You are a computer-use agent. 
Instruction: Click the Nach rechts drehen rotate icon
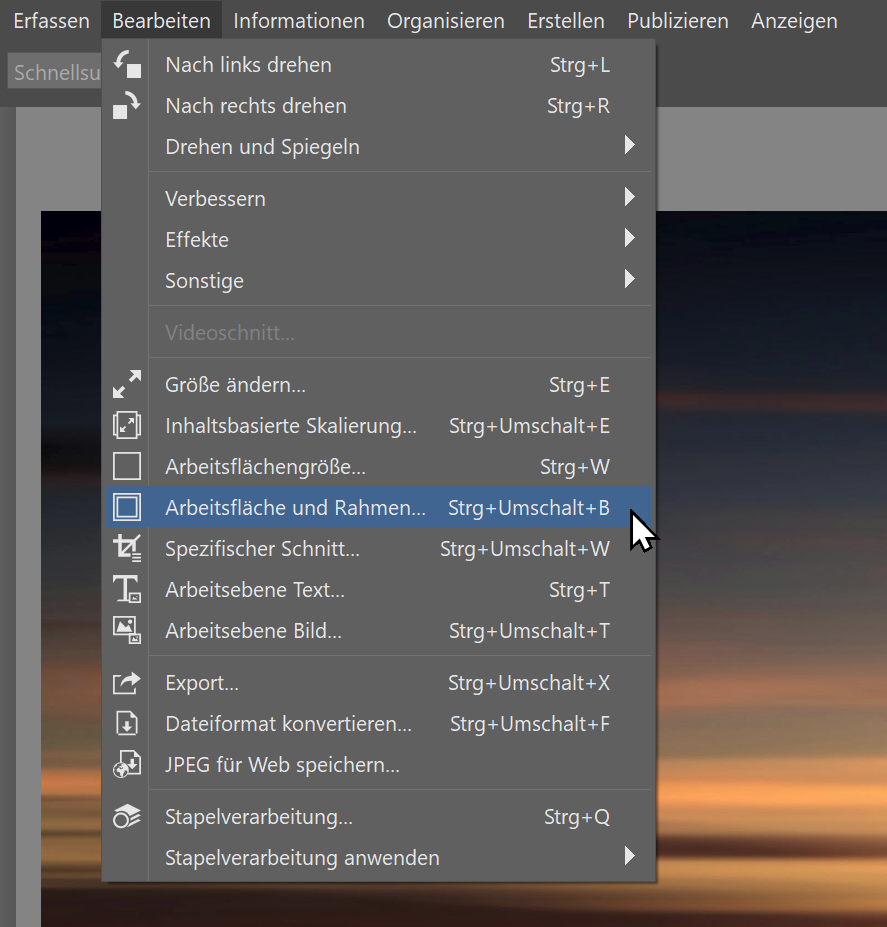(127, 106)
